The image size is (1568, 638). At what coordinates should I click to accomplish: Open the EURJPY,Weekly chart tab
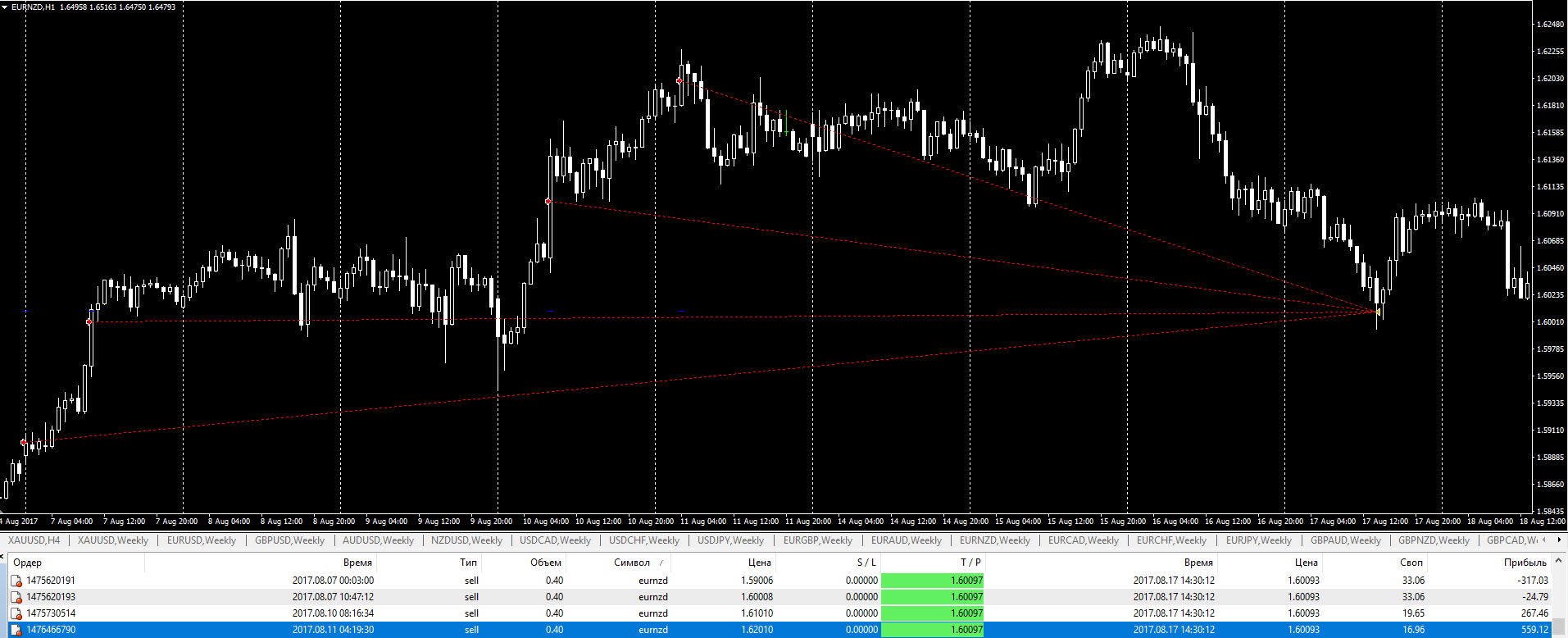click(x=1259, y=540)
